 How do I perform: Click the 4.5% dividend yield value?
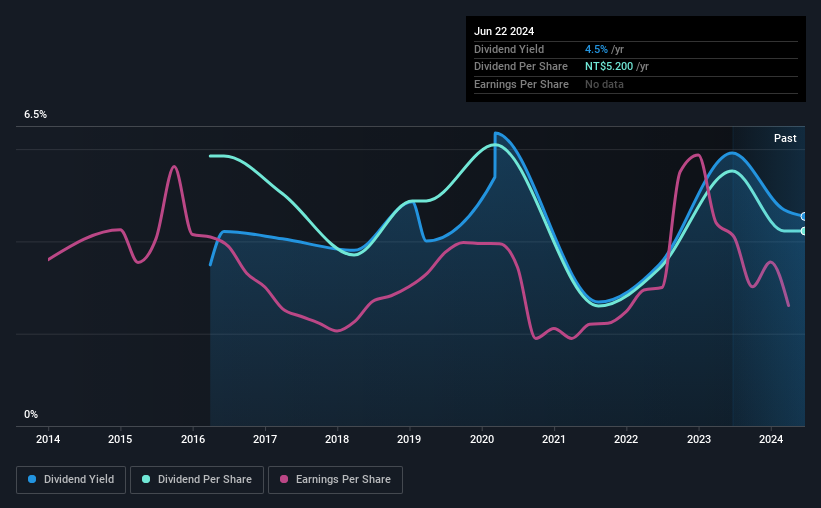[x=596, y=49]
